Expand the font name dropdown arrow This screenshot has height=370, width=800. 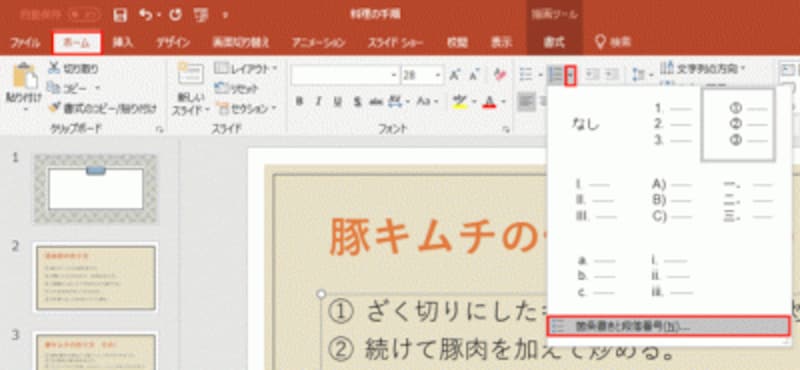click(394, 76)
